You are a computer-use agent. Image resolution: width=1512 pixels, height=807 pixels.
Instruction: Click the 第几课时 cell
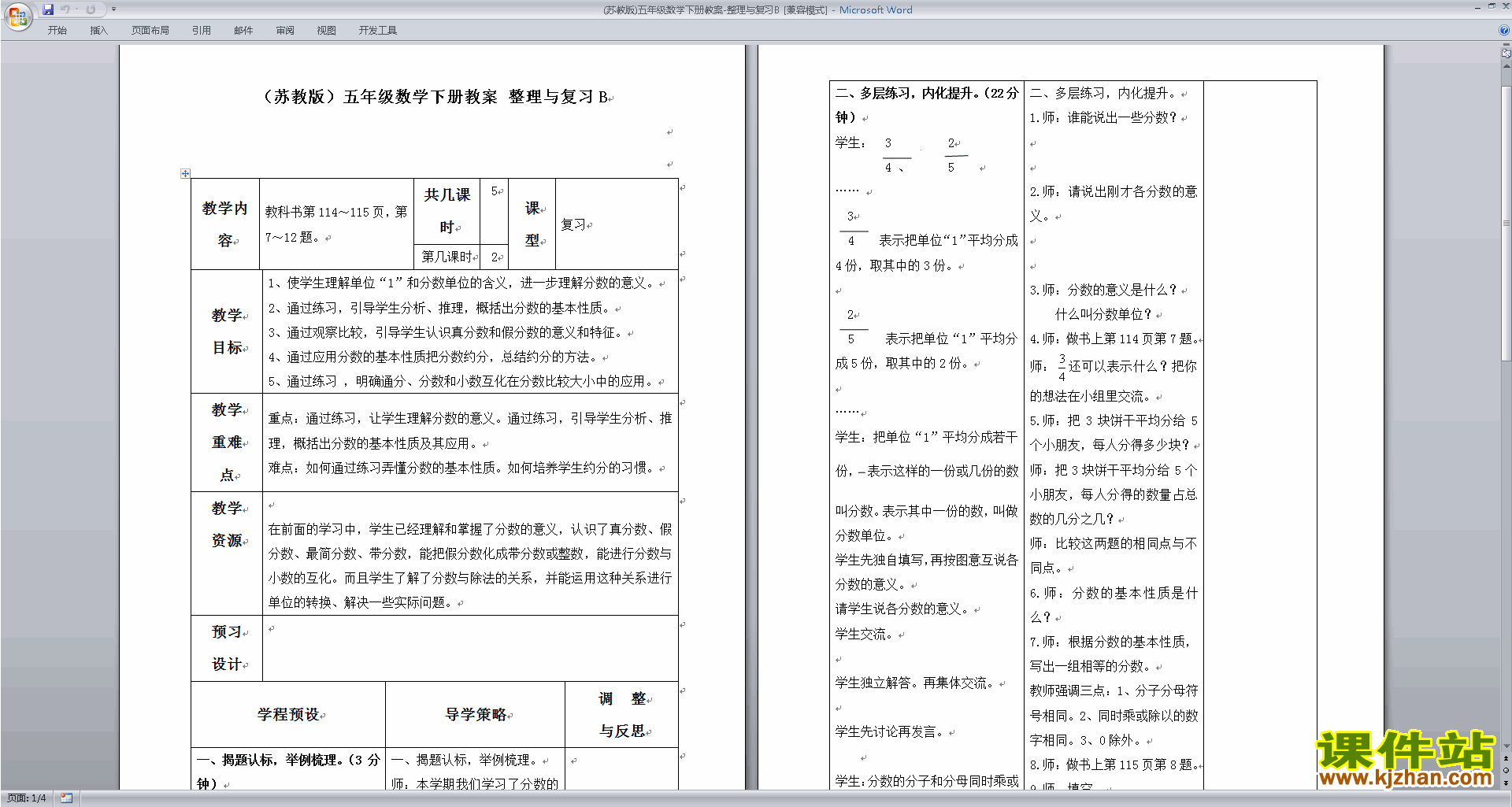447,257
